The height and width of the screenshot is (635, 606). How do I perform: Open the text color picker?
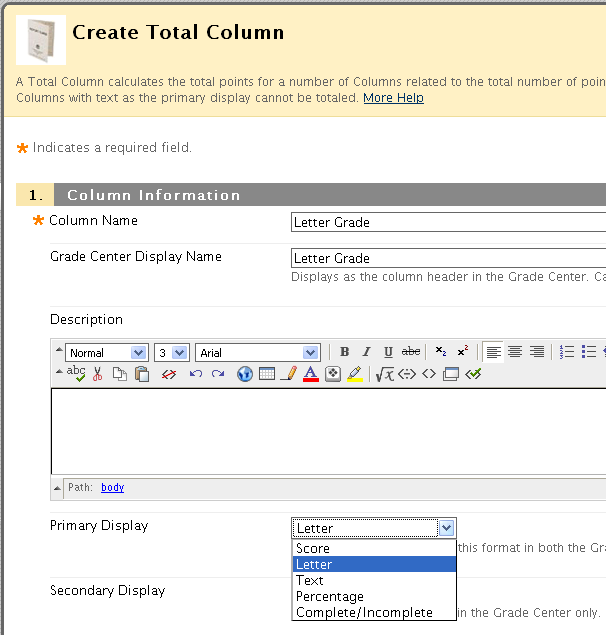click(x=311, y=374)
